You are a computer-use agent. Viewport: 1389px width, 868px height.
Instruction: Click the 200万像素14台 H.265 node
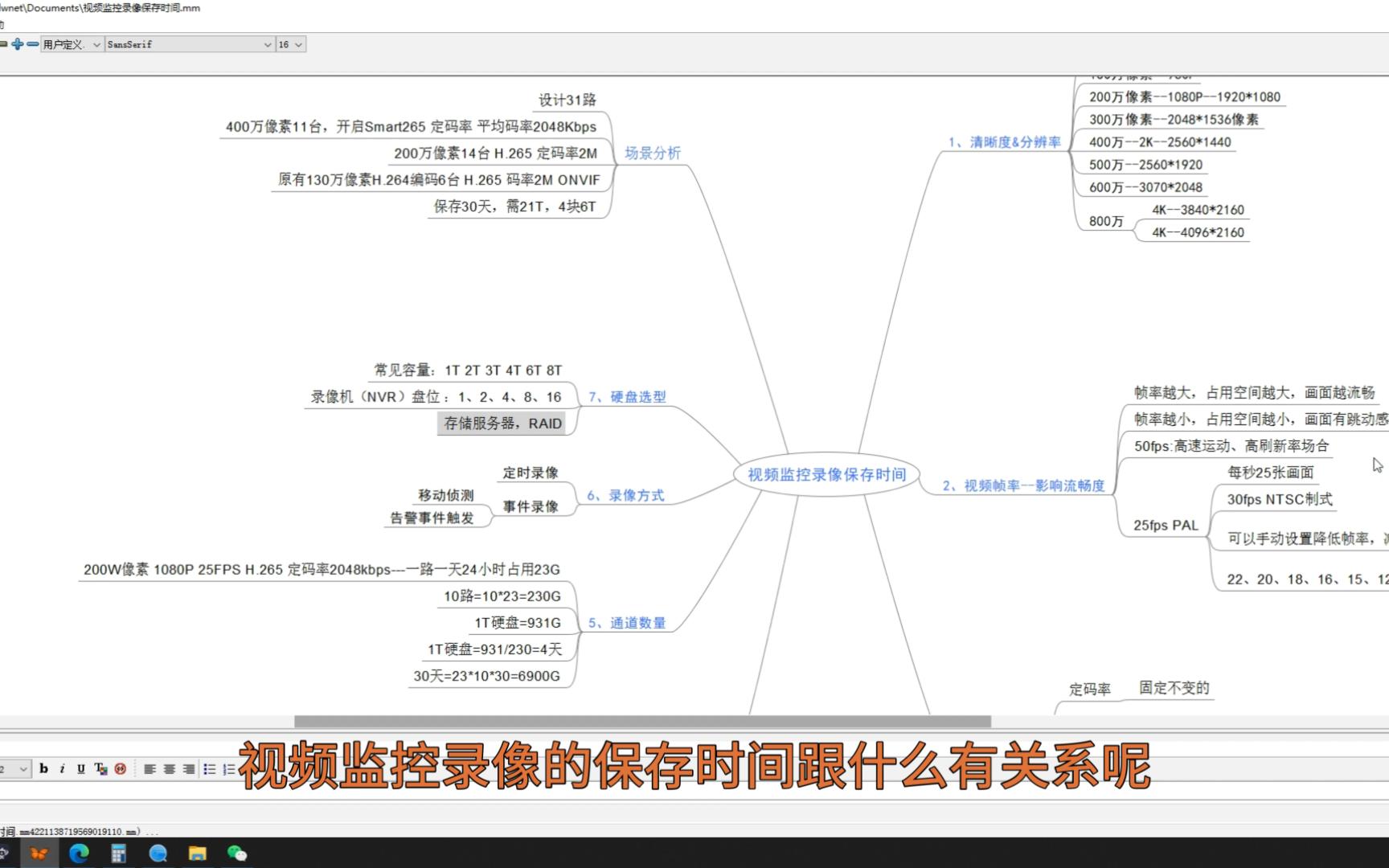click(495, 153)
